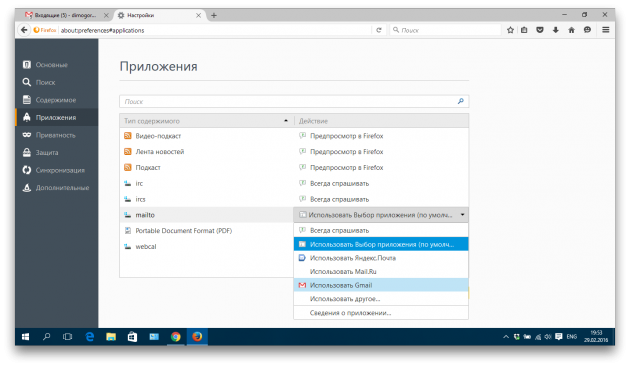Screen dimensions: 630x367
Task: Click the magnifier icon in applications search
Action: pyautogui.click(x=460, y=101)
